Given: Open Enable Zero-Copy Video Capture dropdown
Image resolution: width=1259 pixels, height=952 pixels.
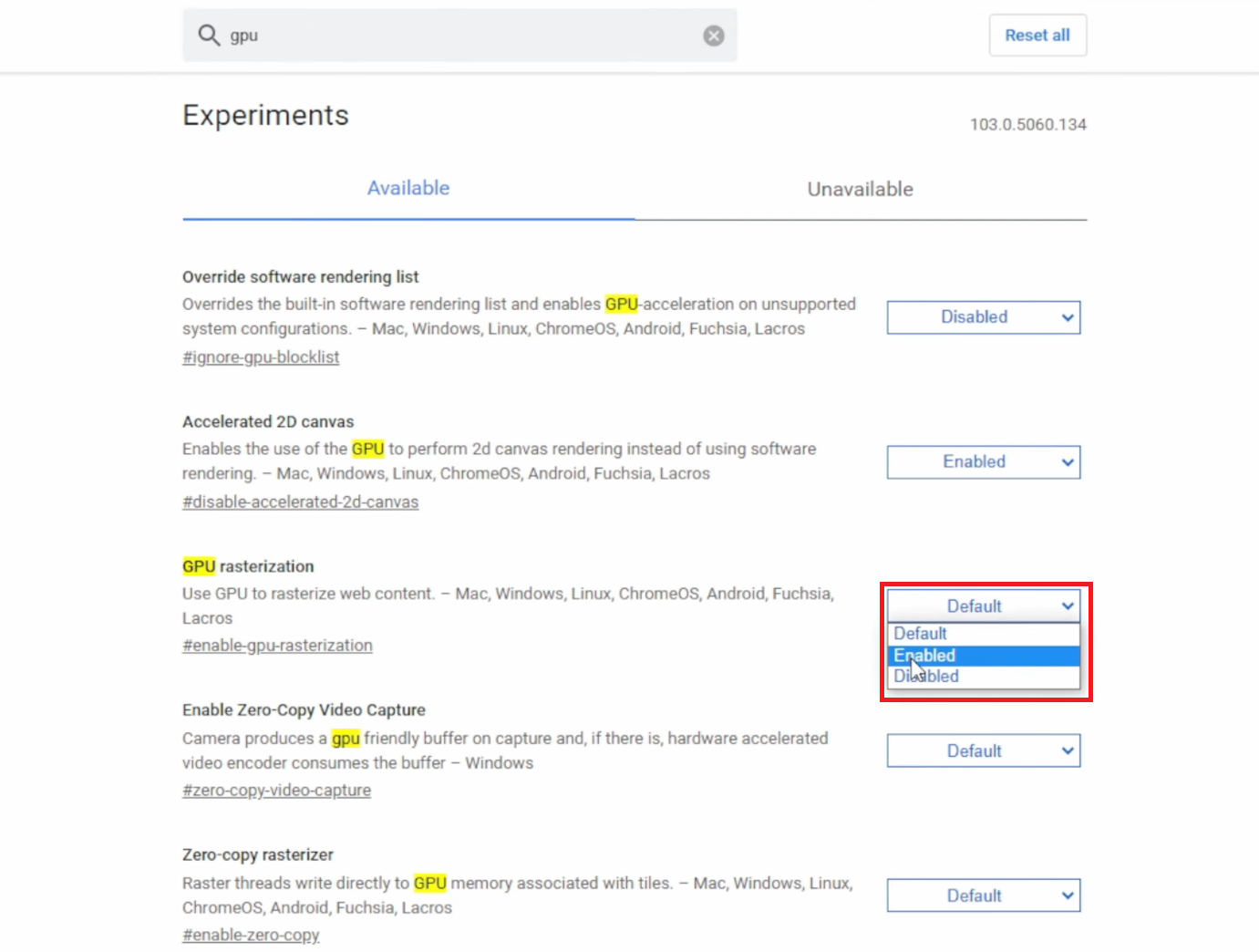Looking at the screenshot, I should (983, 751).
